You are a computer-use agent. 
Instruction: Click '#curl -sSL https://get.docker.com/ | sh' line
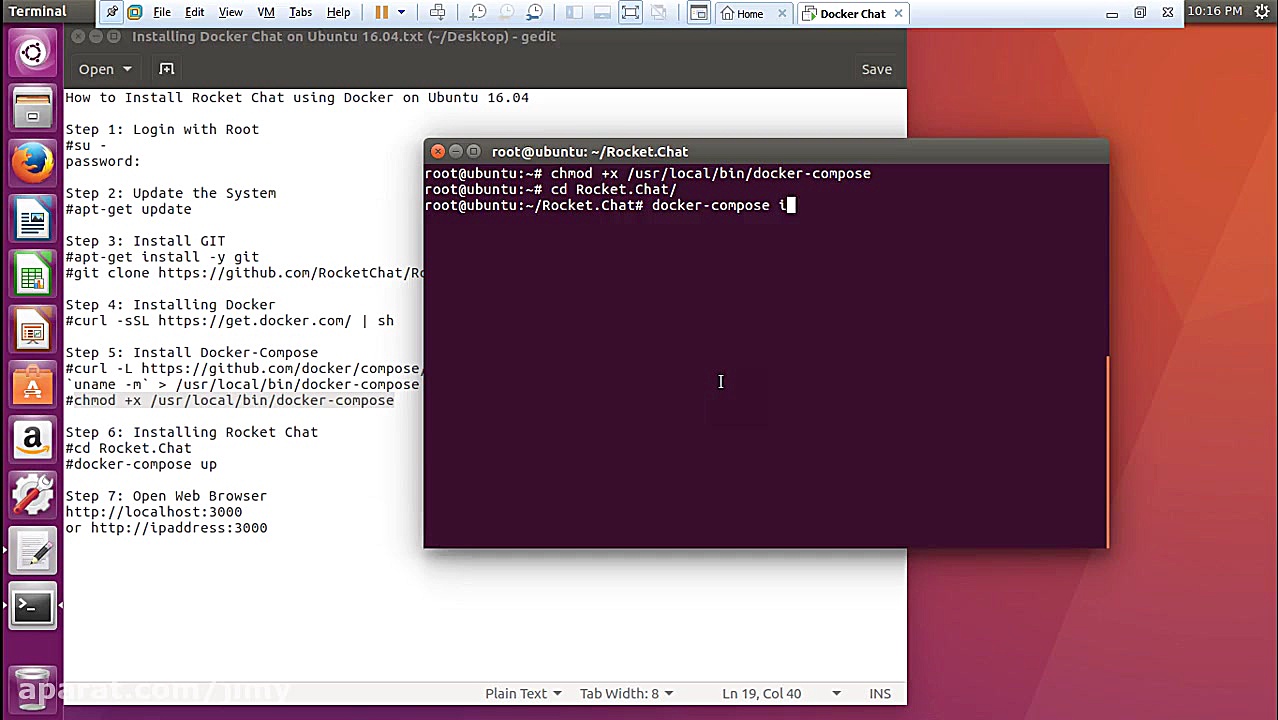tap(230, 321)
